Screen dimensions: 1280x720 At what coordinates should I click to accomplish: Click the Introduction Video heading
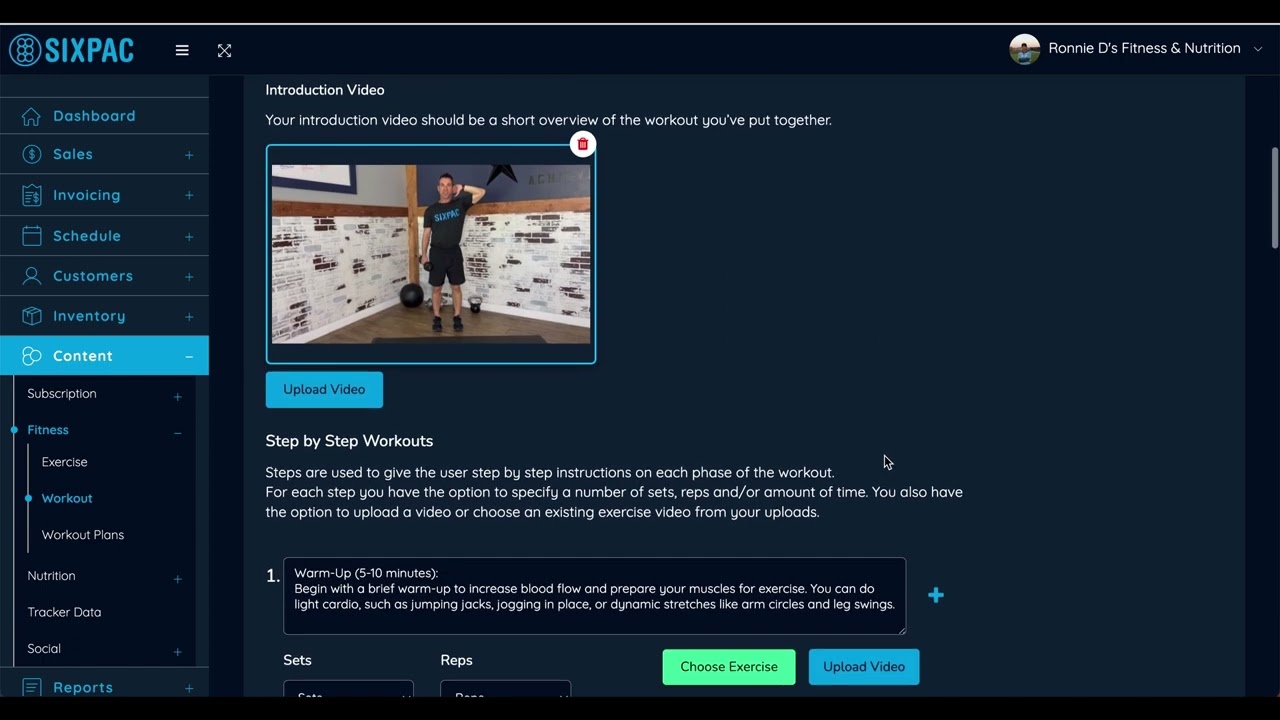coord(325,90)
